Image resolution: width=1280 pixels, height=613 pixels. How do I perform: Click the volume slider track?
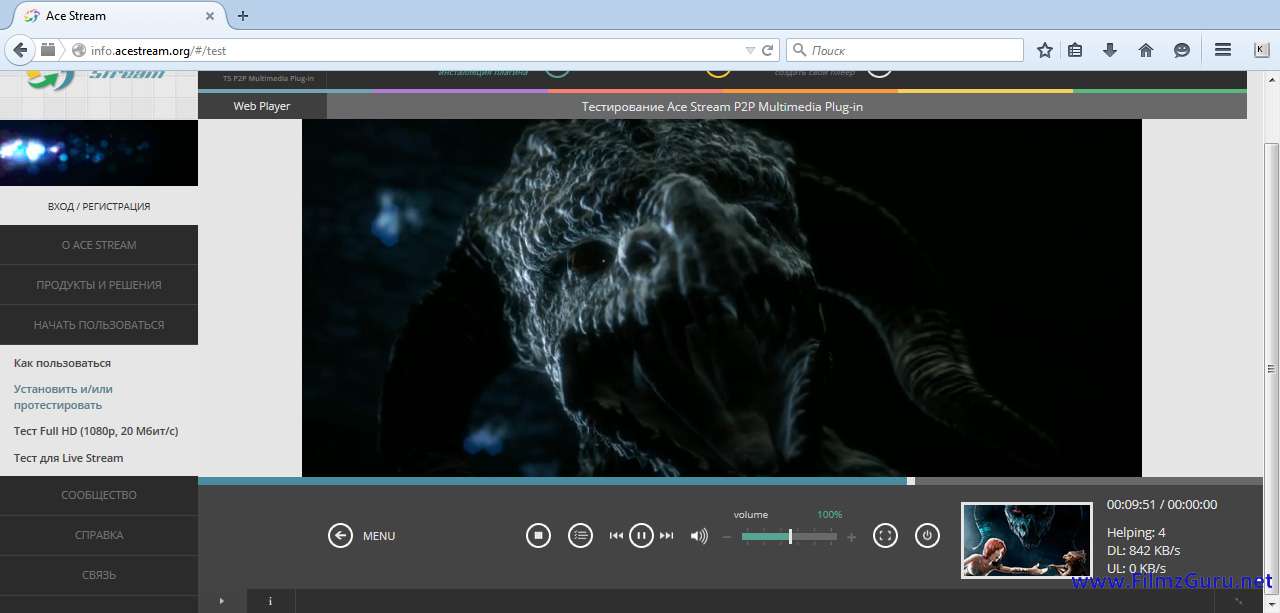[x=789, y=537]
